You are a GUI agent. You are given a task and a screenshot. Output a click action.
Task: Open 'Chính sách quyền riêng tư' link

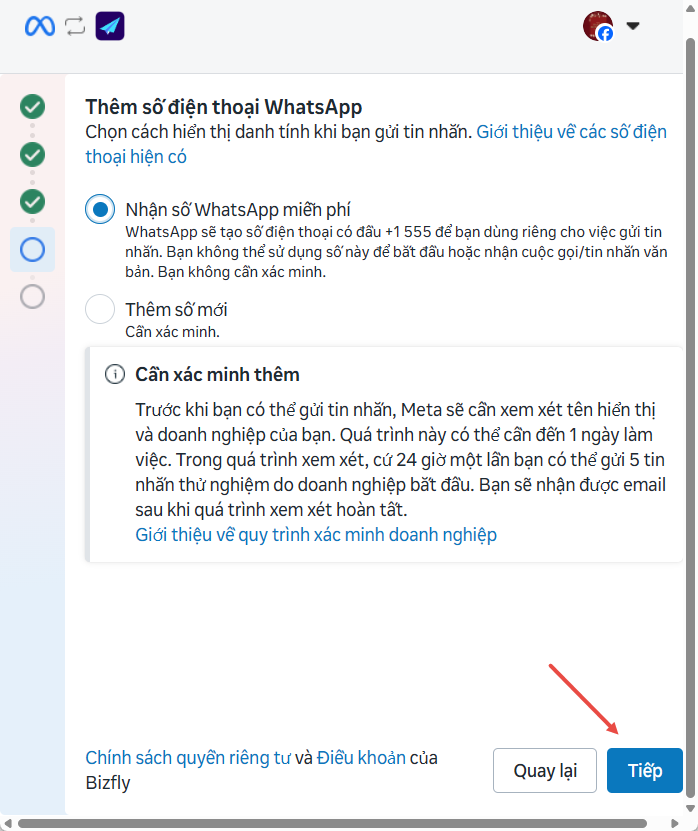[188, 758]
